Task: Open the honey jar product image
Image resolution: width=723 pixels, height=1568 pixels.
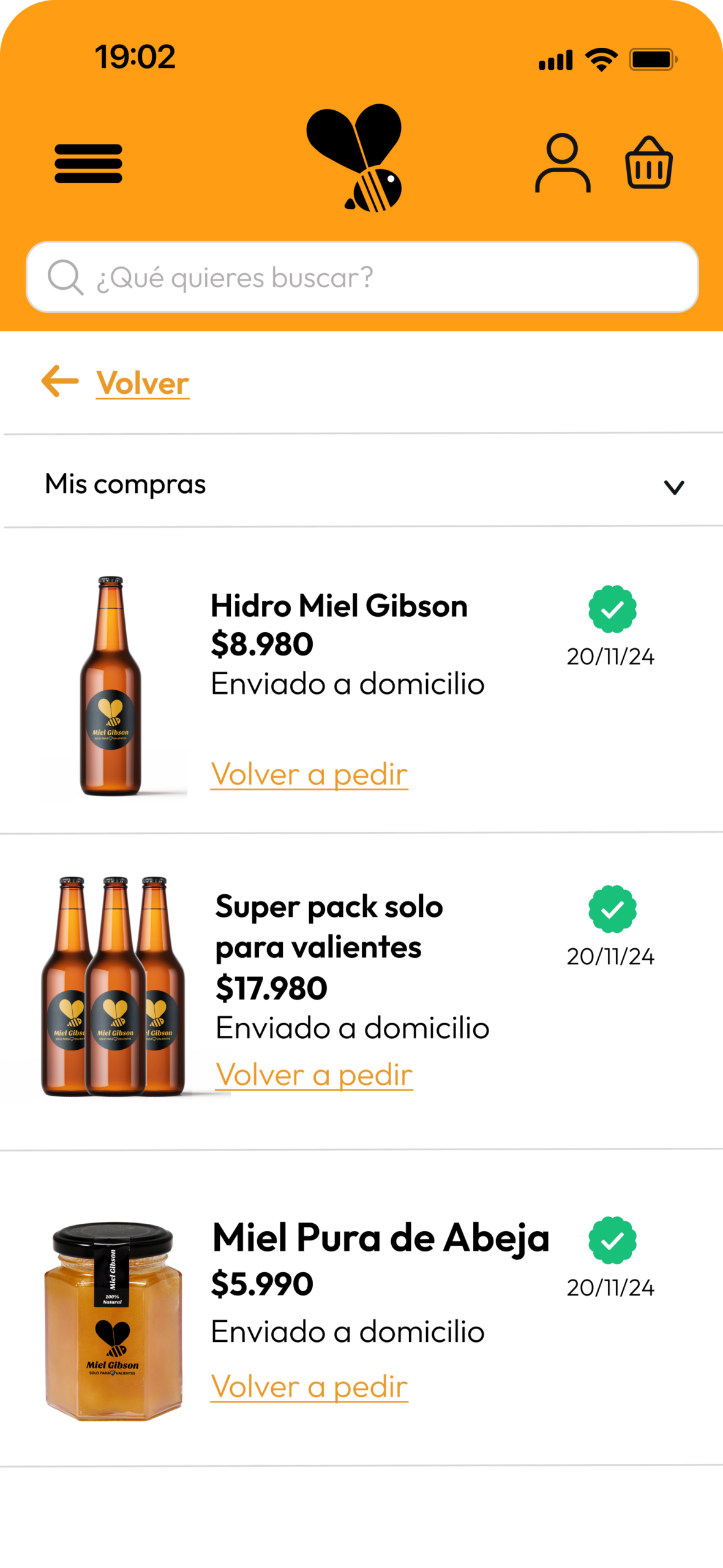Action: (x=113, y=1320)
